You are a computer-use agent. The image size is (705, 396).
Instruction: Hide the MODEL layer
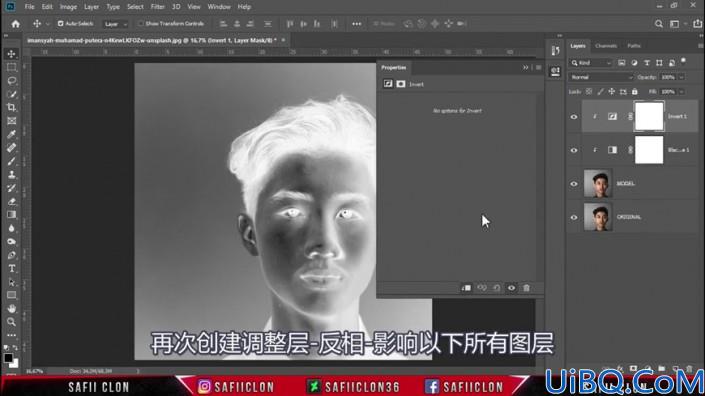pyautogui.click(x=574, y=184)
